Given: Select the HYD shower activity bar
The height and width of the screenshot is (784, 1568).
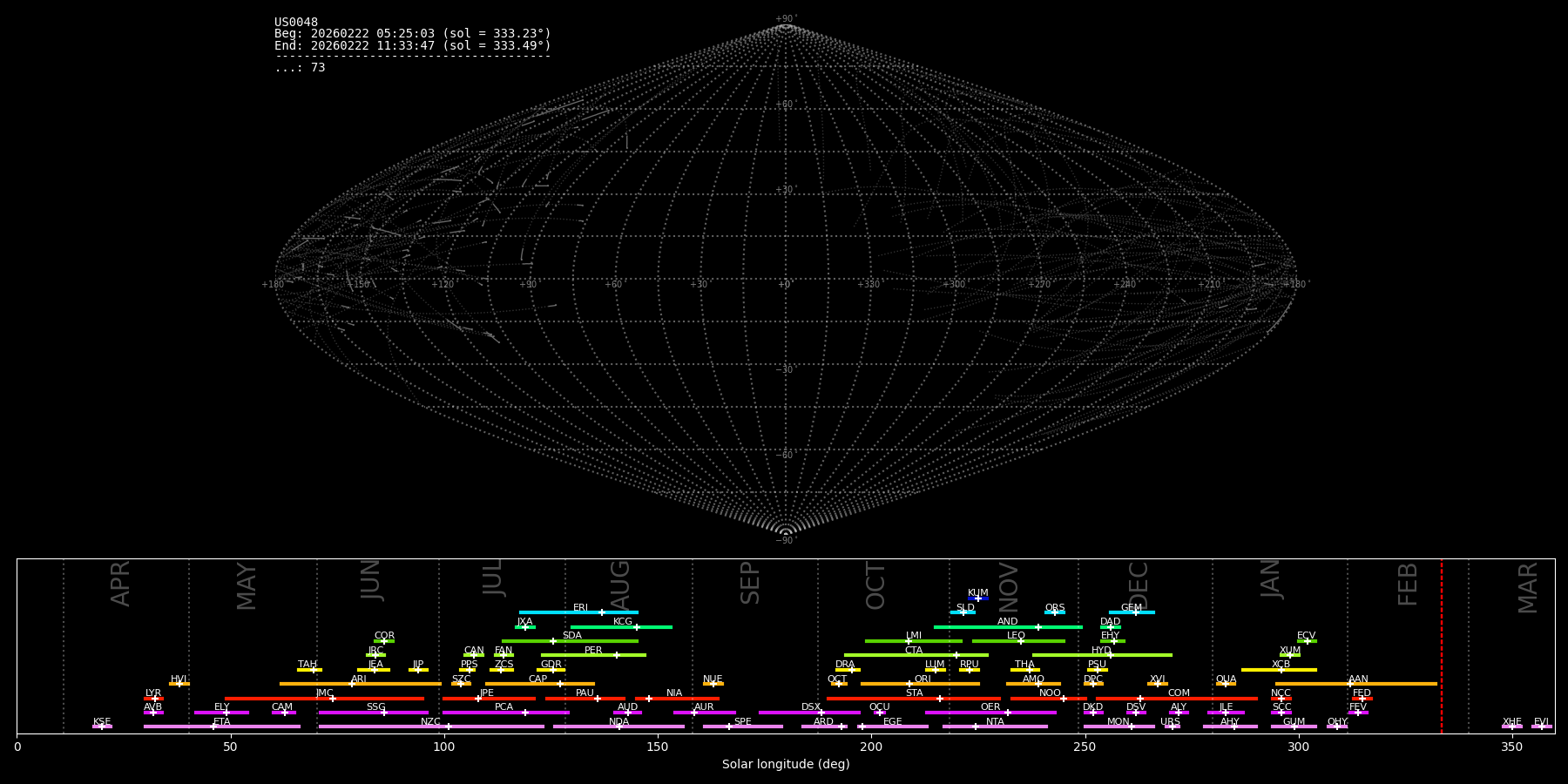Looking at the screenshot, I should coord(1102,655).
